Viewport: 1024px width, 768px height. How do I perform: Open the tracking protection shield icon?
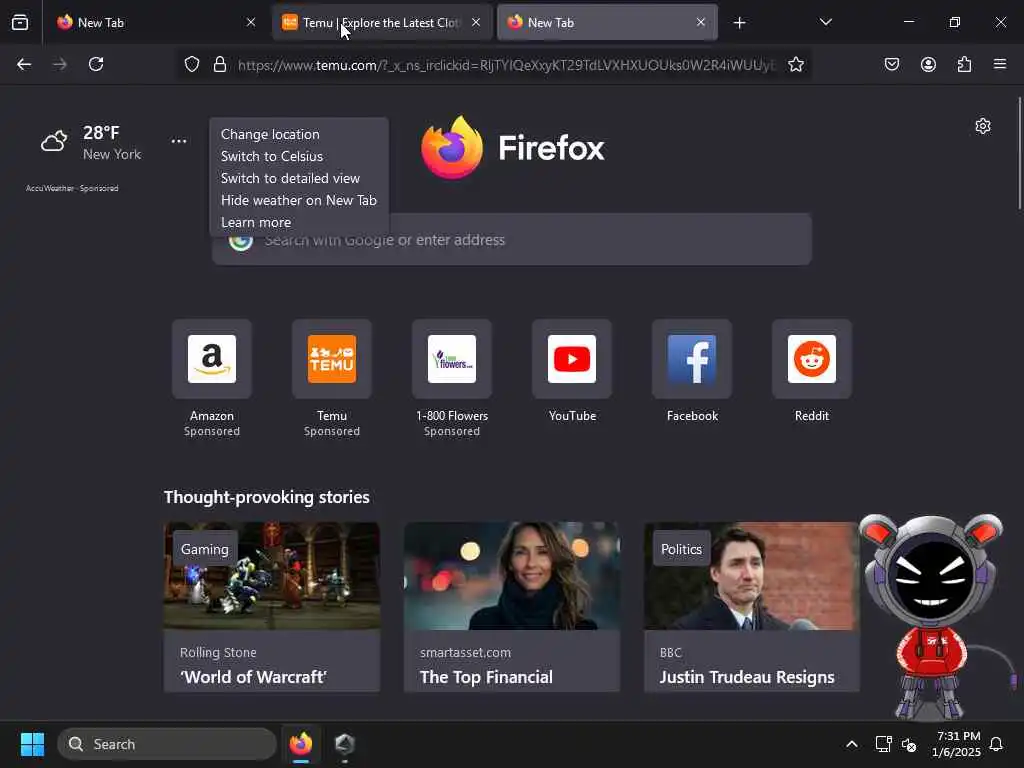pos(191,64)
